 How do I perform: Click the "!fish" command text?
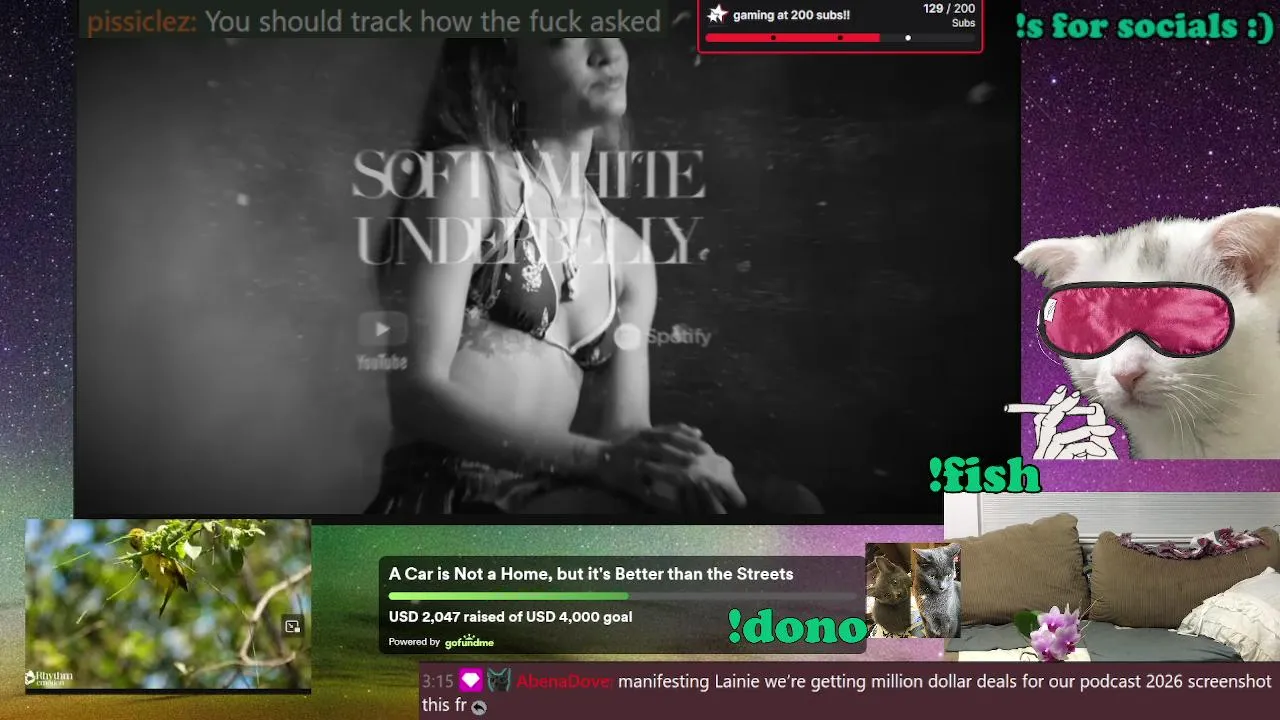click(x=985, y=475)
